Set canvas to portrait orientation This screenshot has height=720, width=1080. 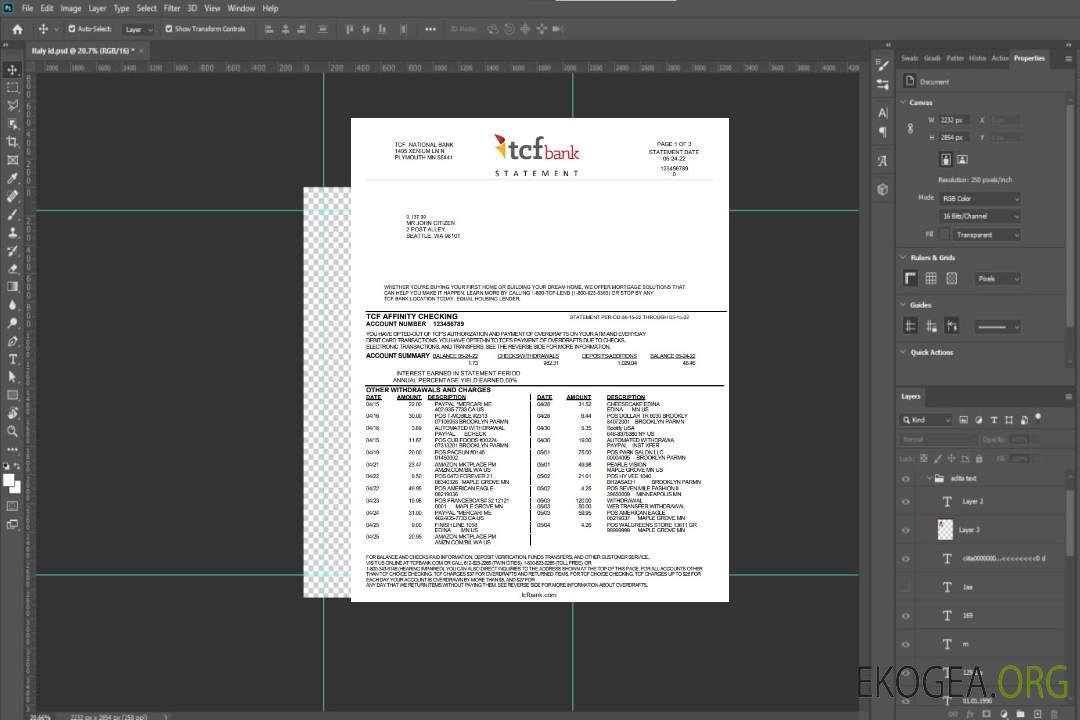tap(946, 159)
